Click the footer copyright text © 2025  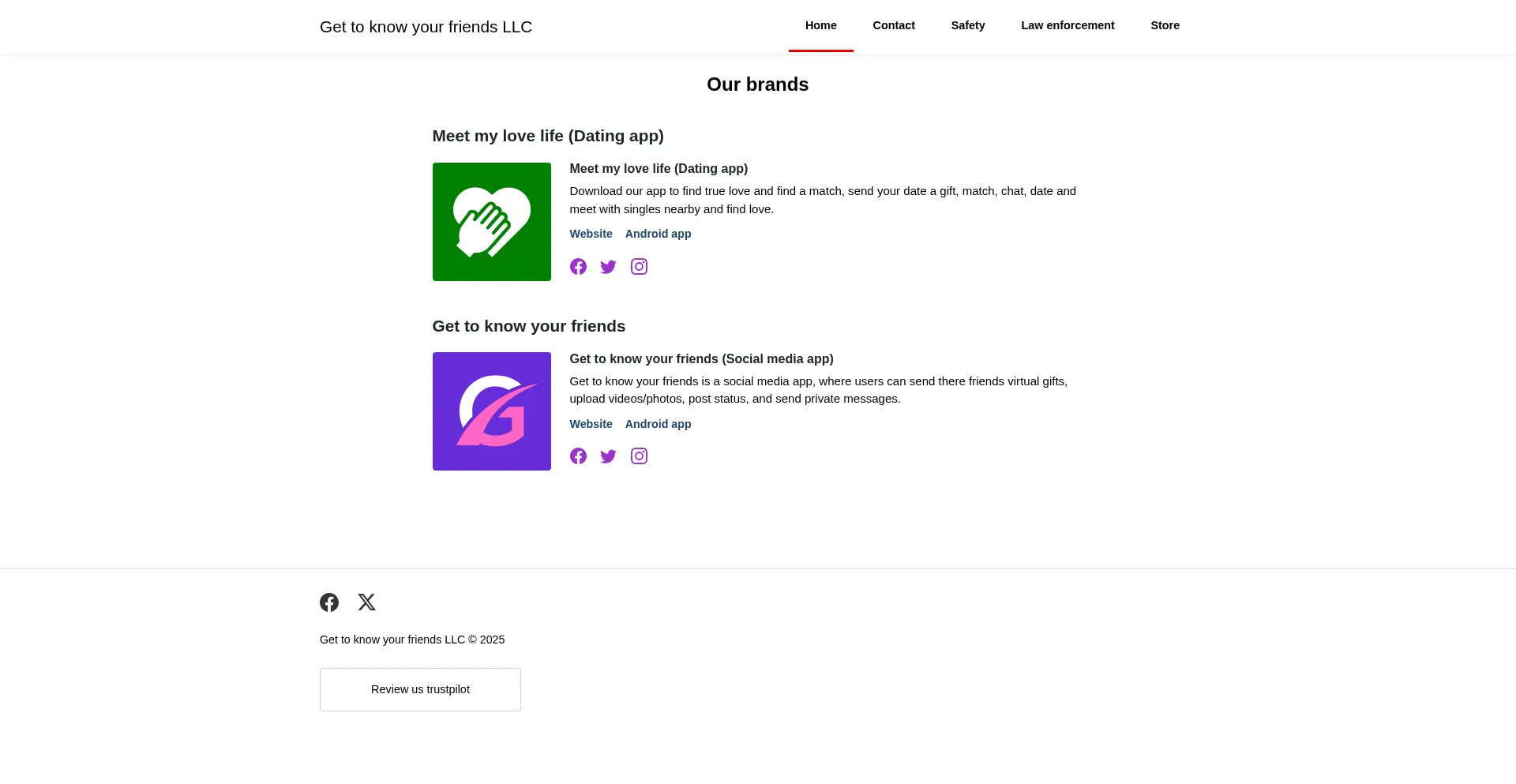pos(412,640)
